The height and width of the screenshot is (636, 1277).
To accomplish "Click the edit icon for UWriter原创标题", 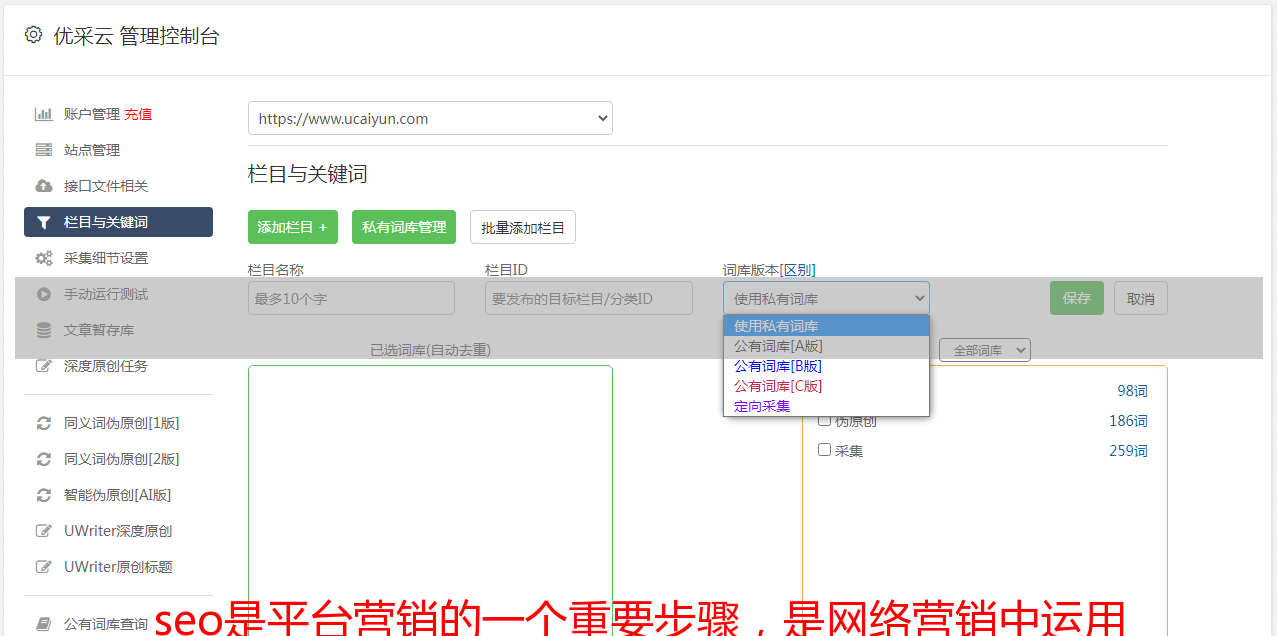I will pos(44,567).
